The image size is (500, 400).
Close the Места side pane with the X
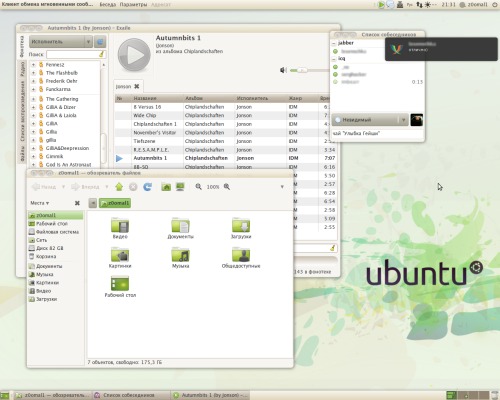[77, 203]
